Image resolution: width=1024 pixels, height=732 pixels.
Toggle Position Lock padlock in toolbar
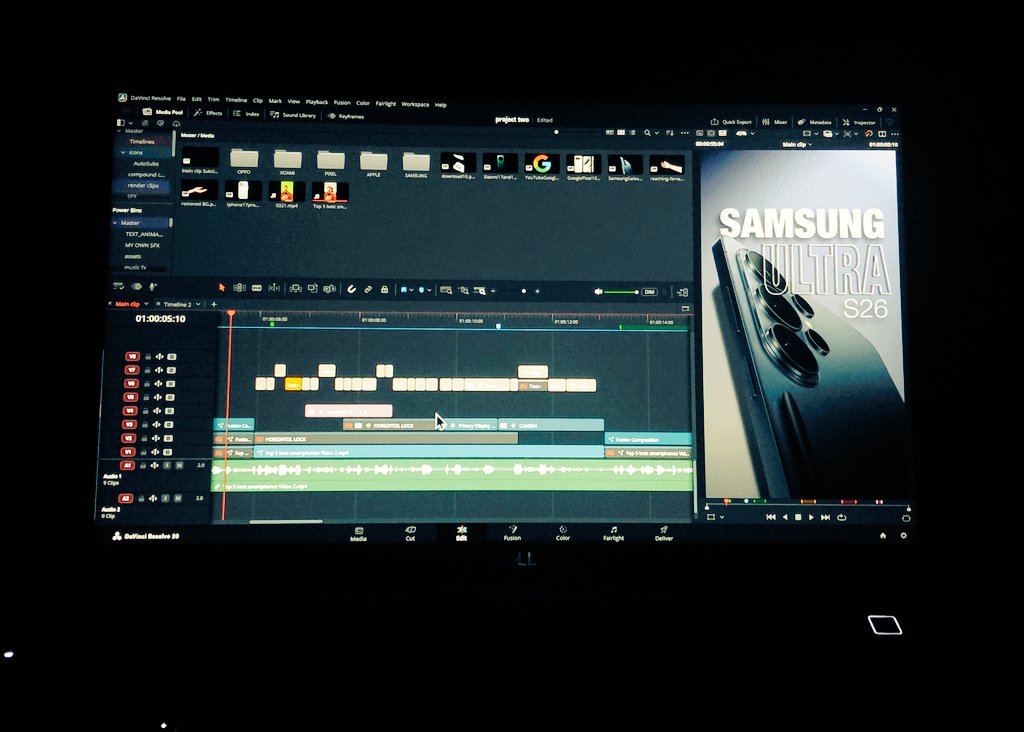click(385, 289)
